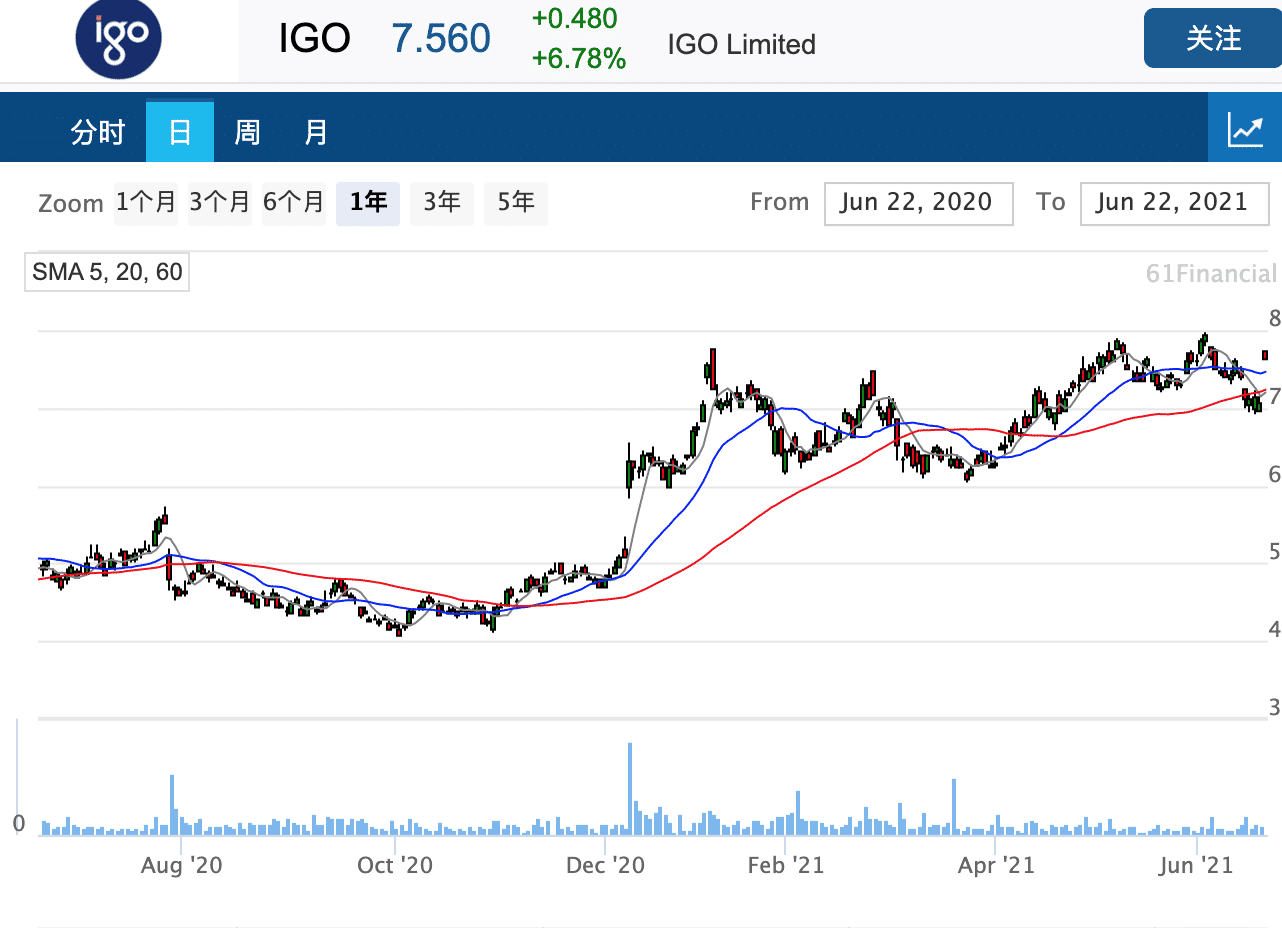Click the Dec '20 axis label
The width and height of the screenshot is (1282, 928).
pyautogui.click(x=607, y=865)
